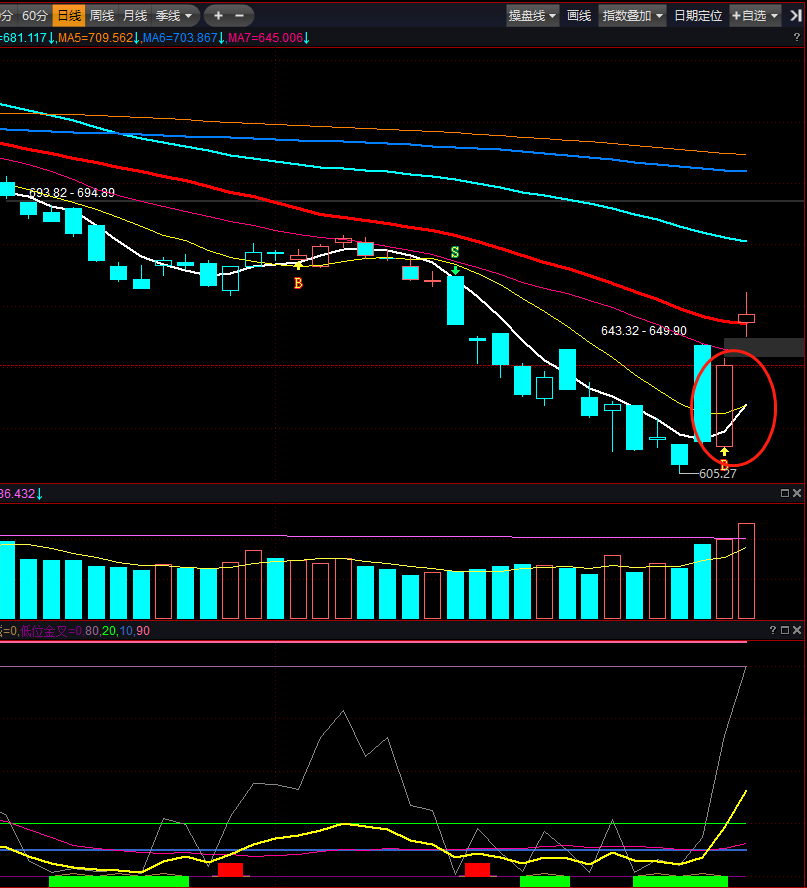The height and width of the screenshot is (888, 807).
Task: Switch to the 月线 monthly chart
Action: coord(135,15)
